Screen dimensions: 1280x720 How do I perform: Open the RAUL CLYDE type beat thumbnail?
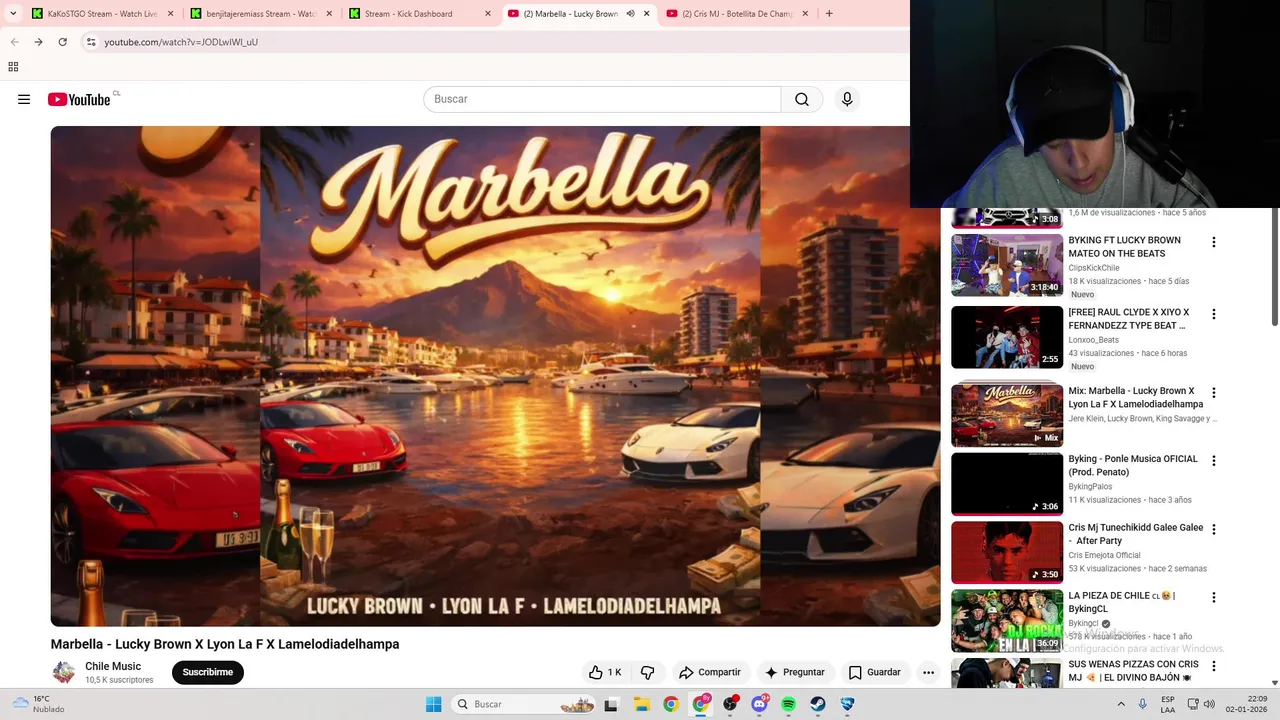1007,337
